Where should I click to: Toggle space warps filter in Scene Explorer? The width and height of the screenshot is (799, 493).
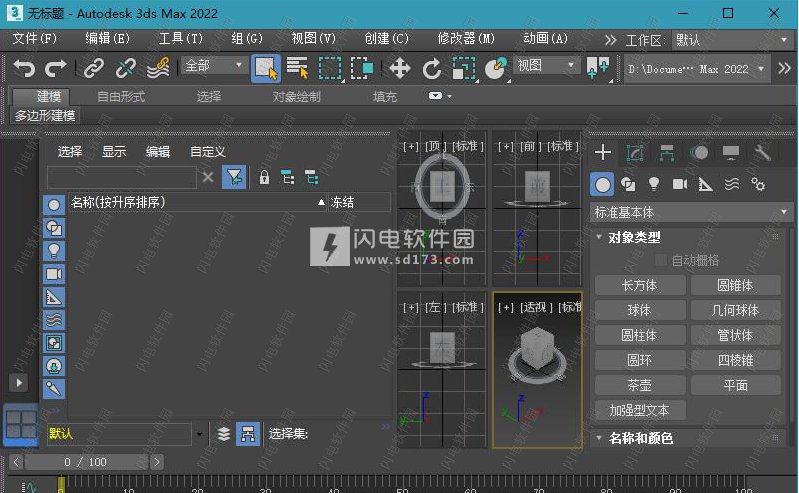click(54, 320)
